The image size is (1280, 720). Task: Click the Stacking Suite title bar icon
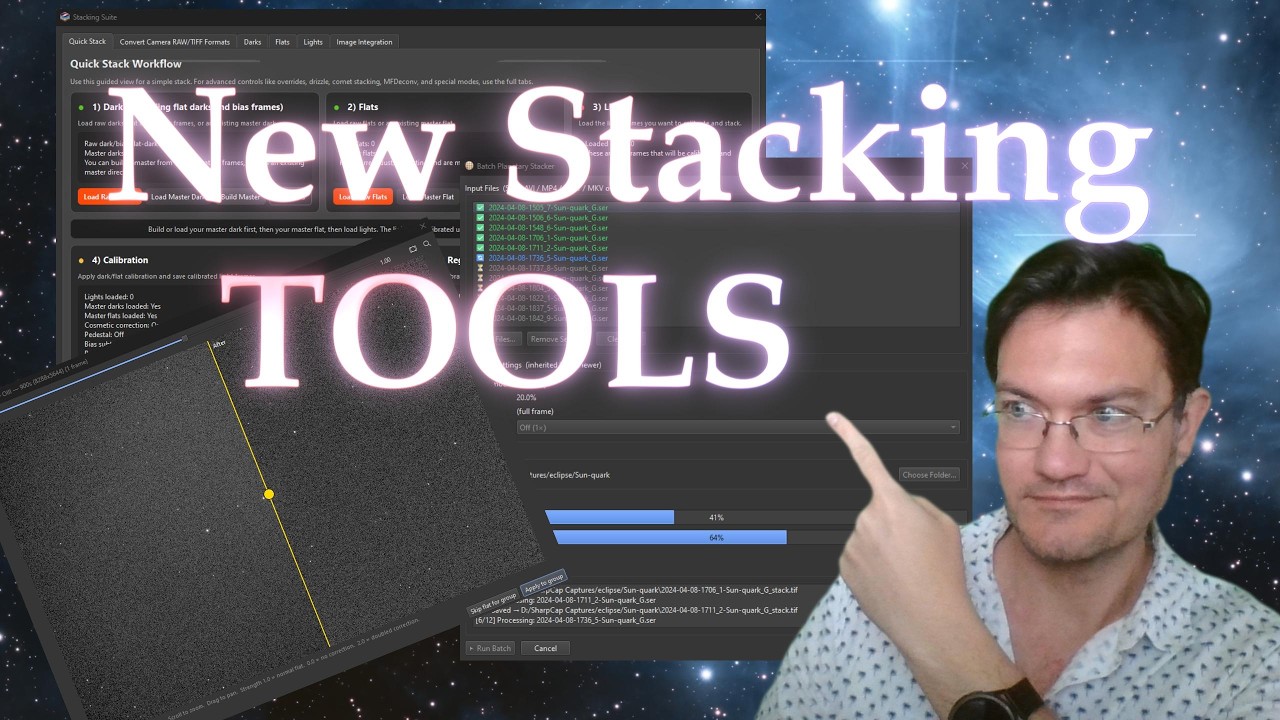[x=65, y=17]
